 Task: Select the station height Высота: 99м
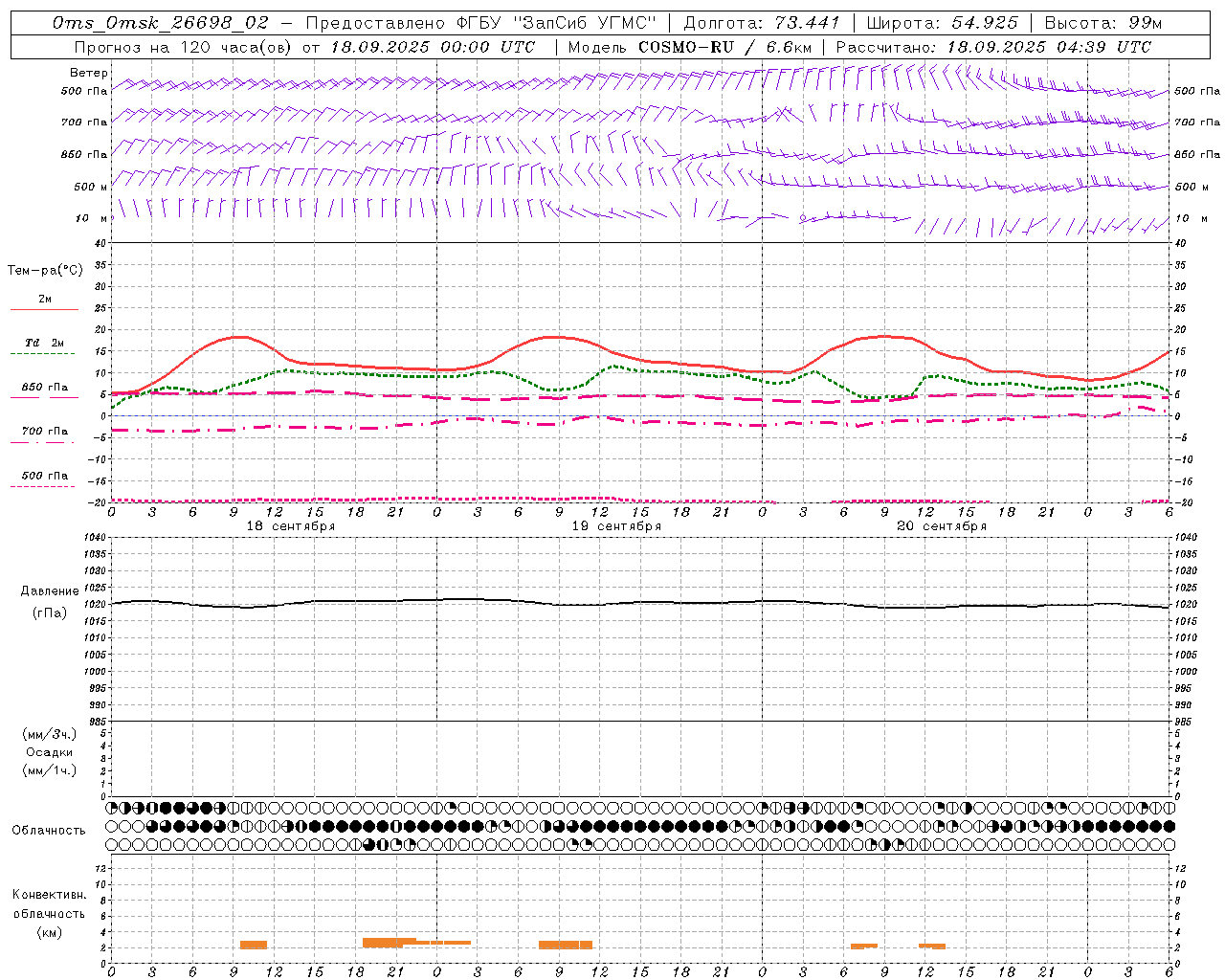click(x=1103, y=23)
